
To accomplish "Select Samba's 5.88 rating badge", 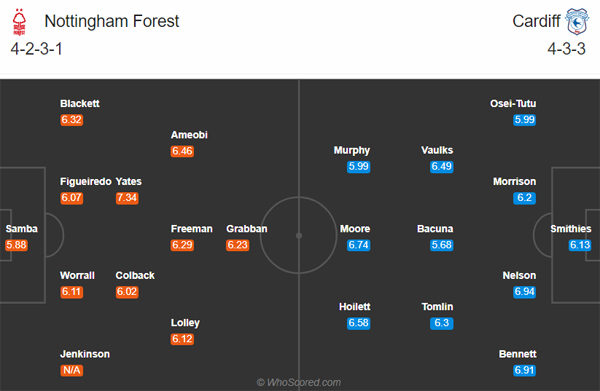I will coord(16,245).
